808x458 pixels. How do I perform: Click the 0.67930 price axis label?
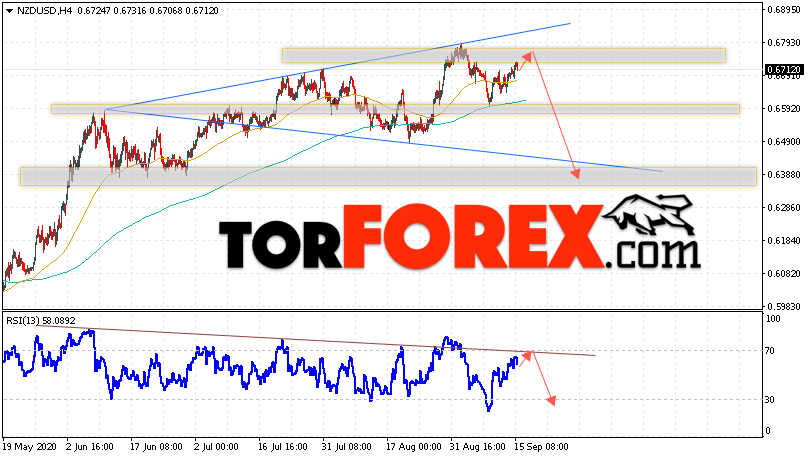(783, 42)
